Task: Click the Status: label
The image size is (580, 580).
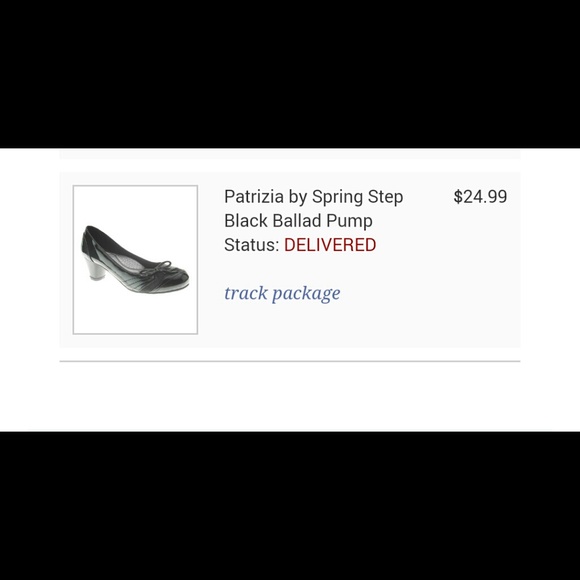Action: pyautogui.click(x=252, y=245)
